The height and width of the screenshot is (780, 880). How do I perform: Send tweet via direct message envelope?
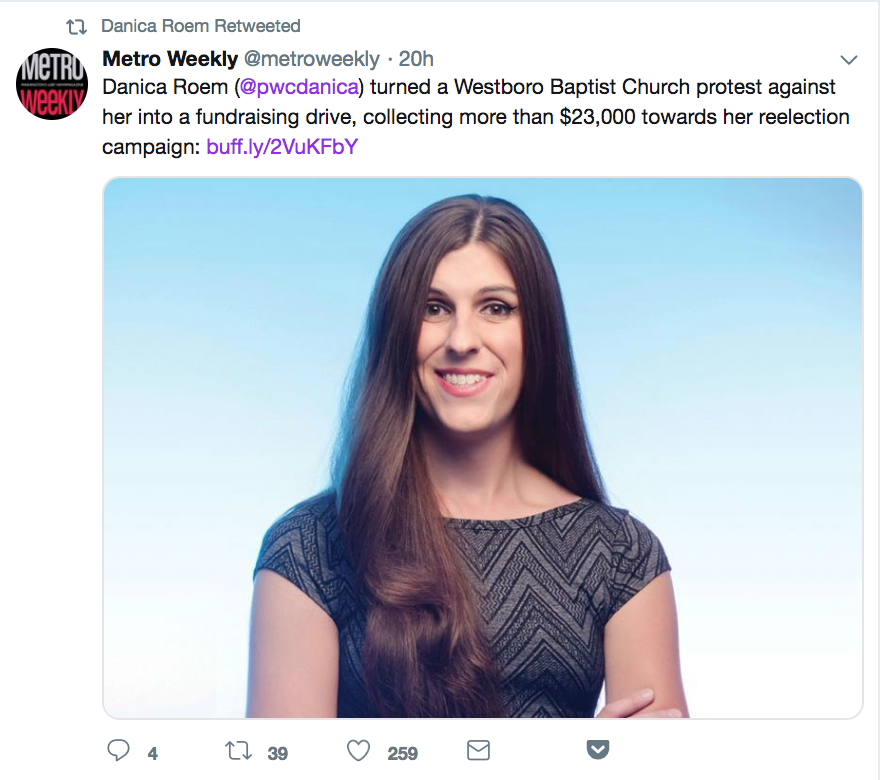point(478,750)
